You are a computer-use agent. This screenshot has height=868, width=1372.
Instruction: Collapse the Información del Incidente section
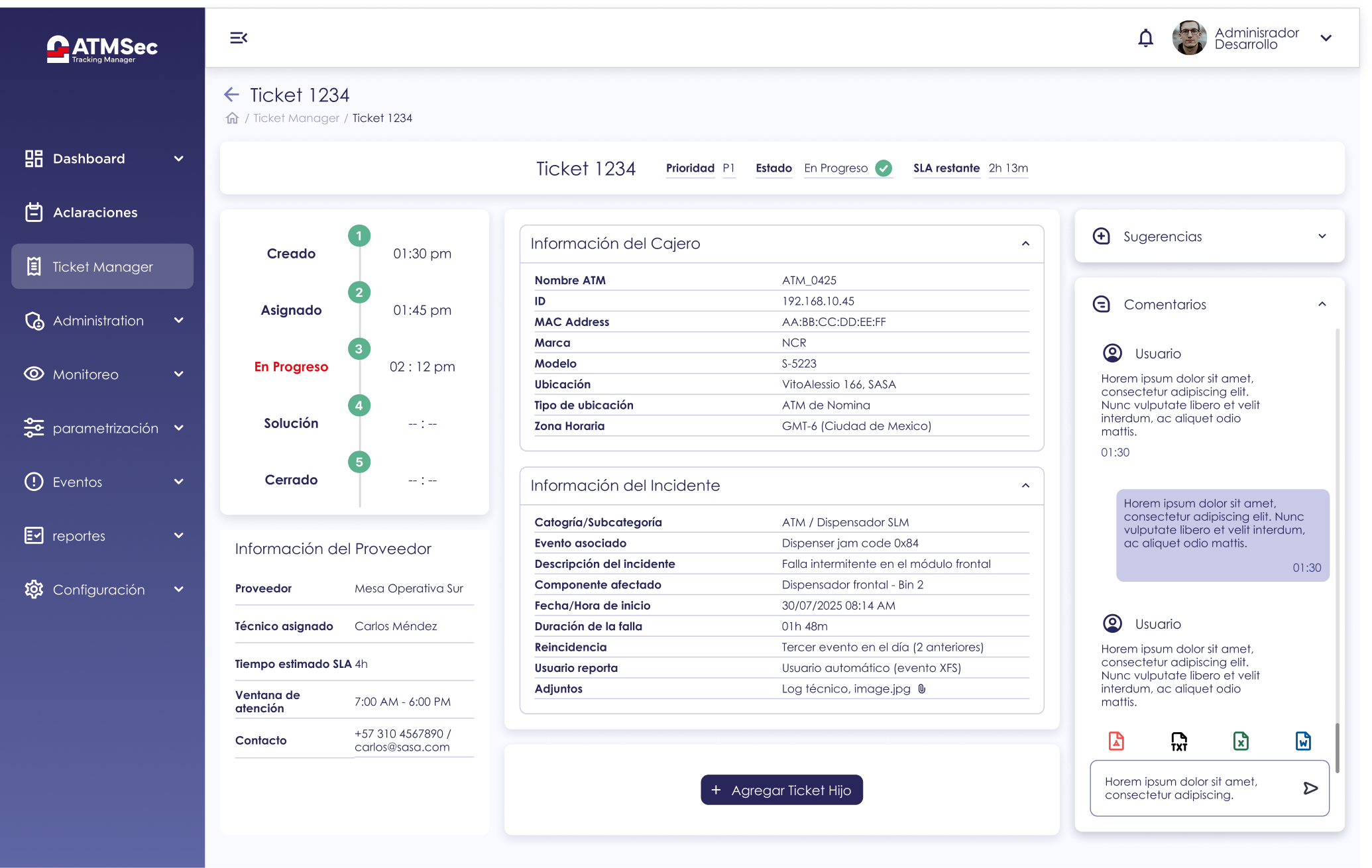[x=1025, y=486]
